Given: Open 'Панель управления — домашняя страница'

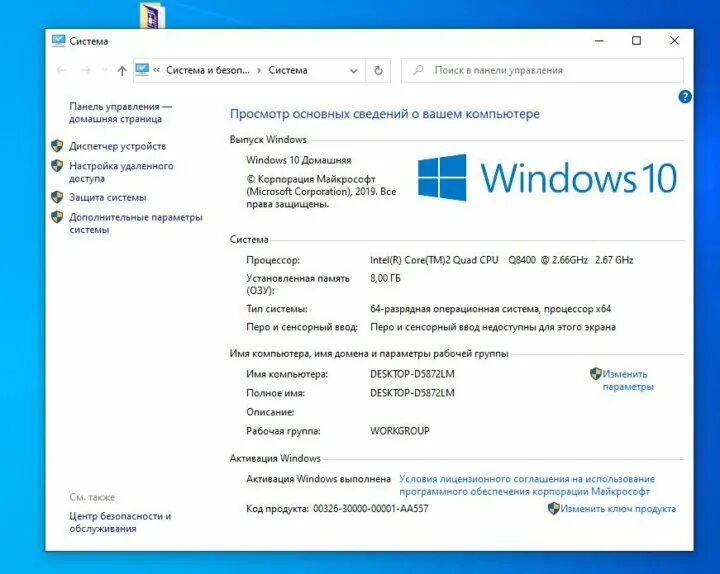Looking at the screenshot, I should [121, 113].
